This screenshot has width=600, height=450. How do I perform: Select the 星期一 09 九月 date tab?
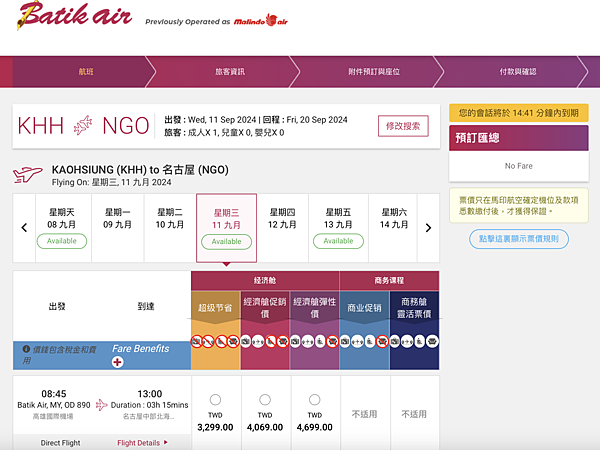click(x=117, y=228)
